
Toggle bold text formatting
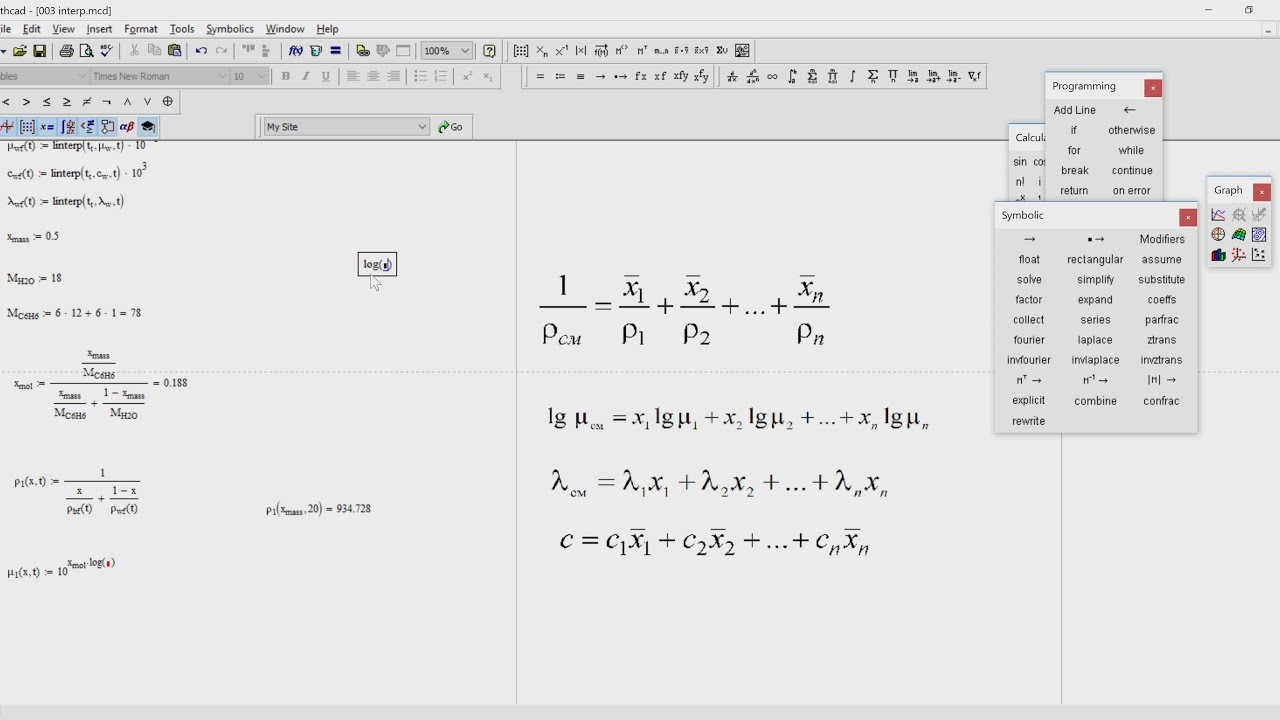[x=286, y=77]
